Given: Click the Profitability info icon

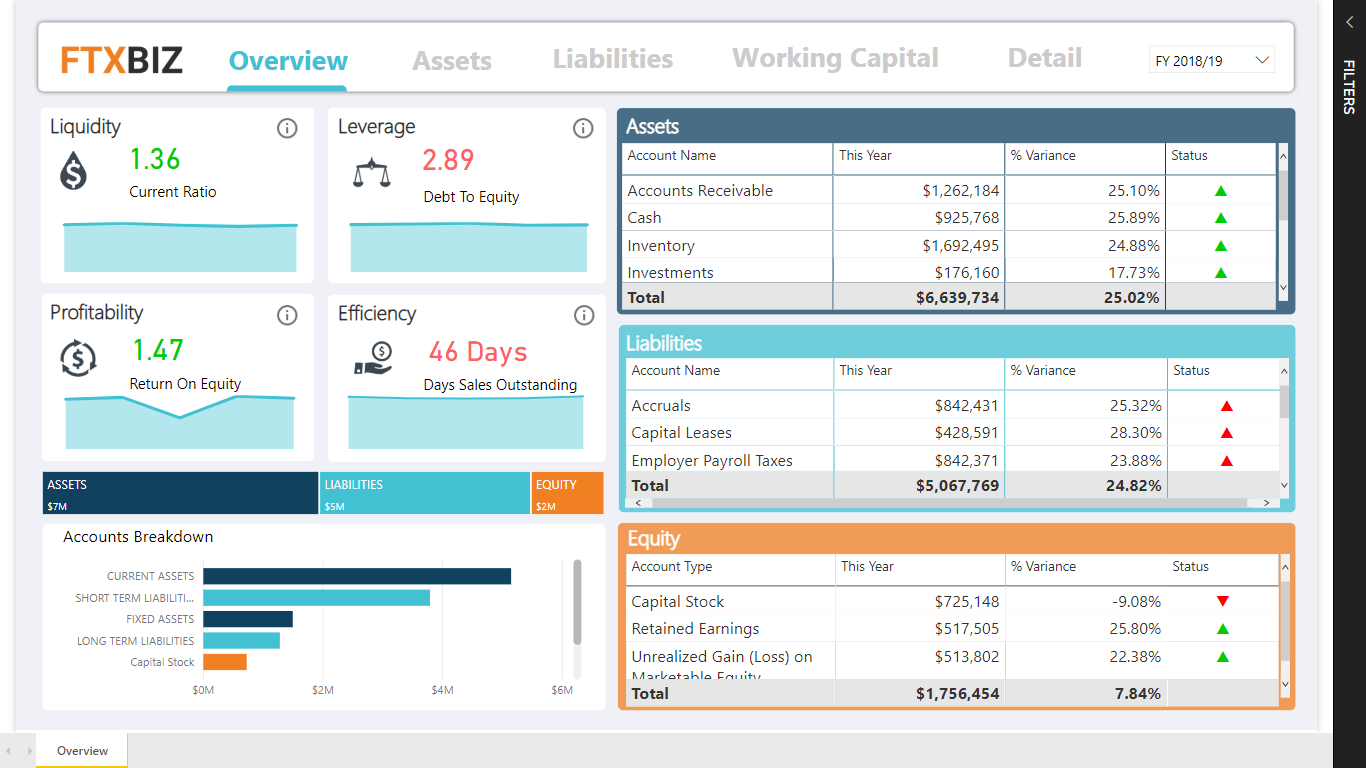Looking at the screenshot, I should 287,315.
